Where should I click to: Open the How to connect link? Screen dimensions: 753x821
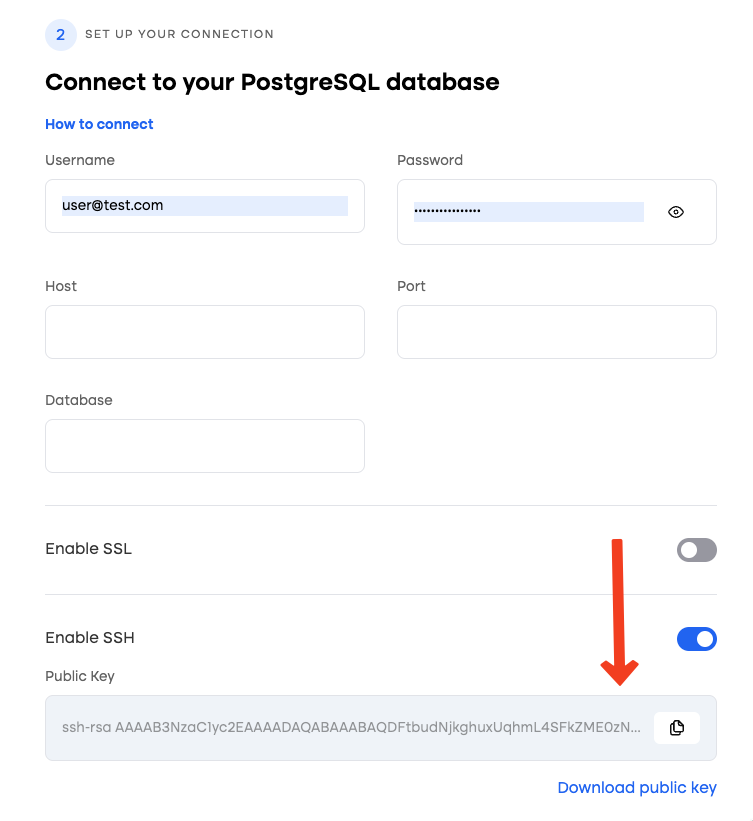tap(99, 124)
